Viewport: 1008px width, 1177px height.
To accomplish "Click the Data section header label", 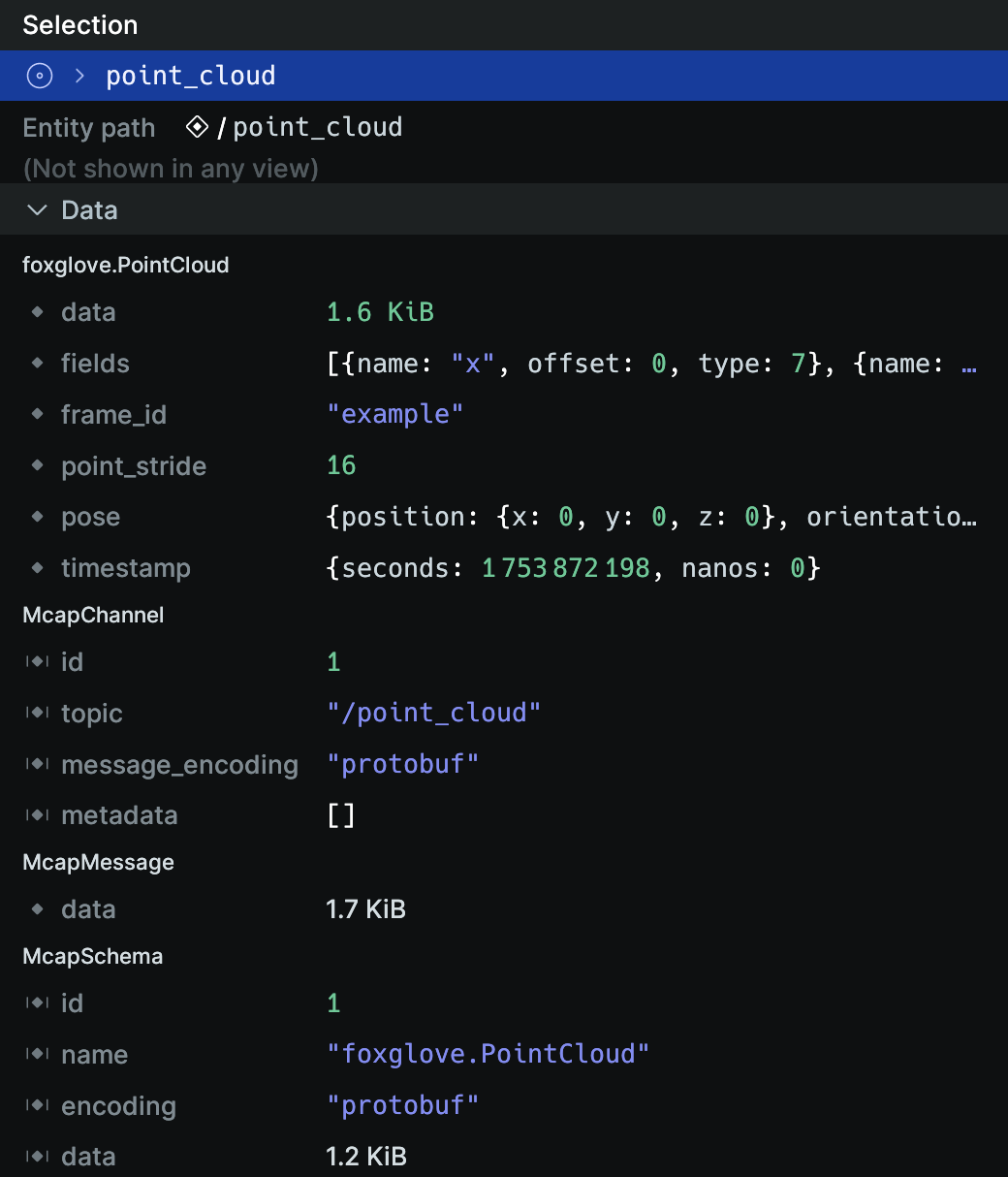I will pos(89,209).
